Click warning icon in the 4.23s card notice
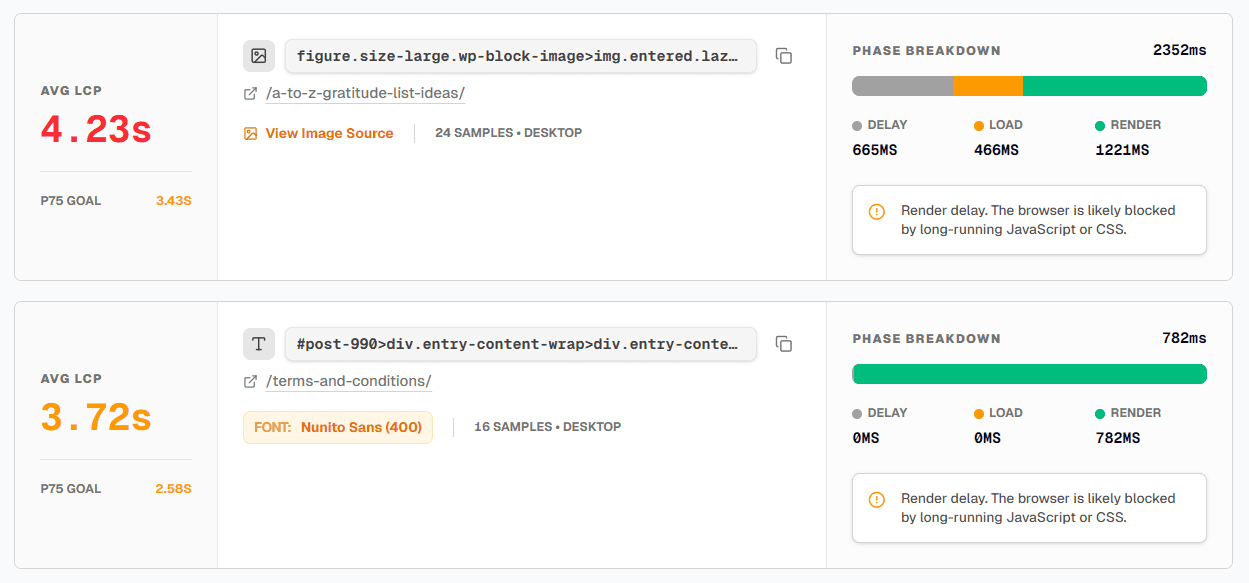Screen dimensions: 1249x583 [x=877, y=212]
